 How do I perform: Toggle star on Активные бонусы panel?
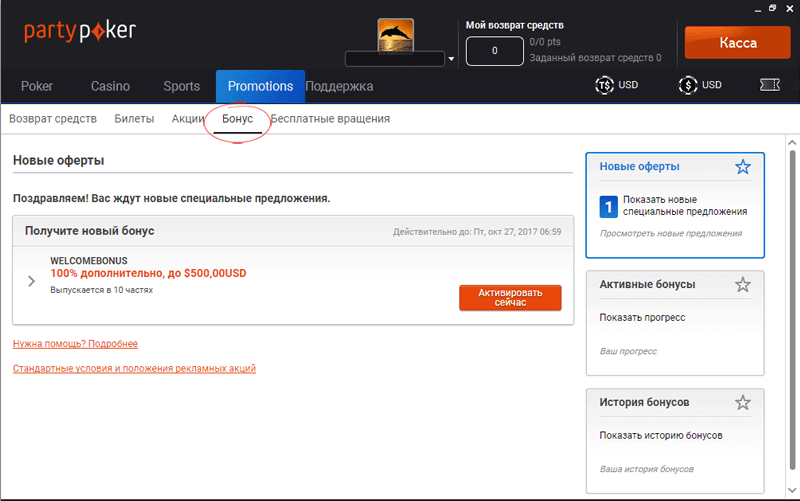click(742, 285)
